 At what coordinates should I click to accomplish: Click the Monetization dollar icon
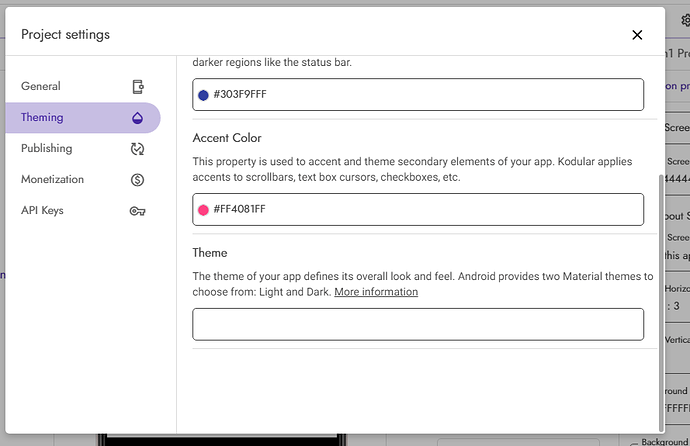click(138, 180)
